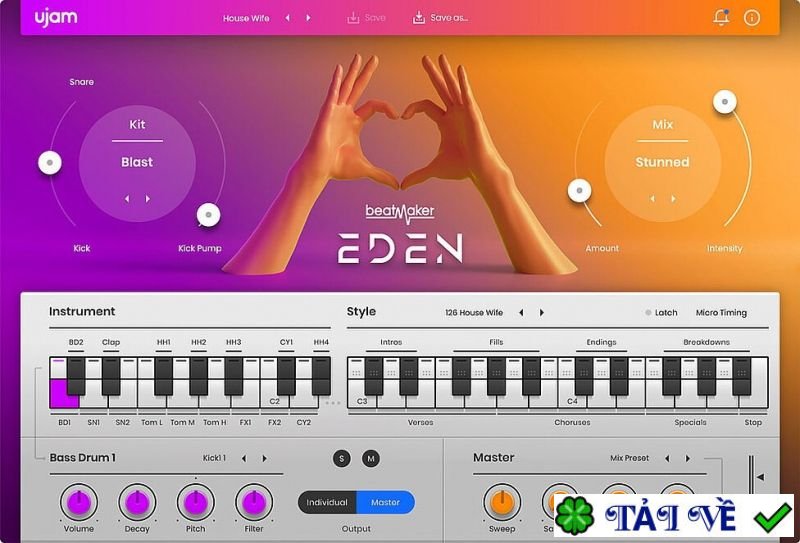Click the Stunned mix name
800x543 pixels.
[x=662, y=162]
